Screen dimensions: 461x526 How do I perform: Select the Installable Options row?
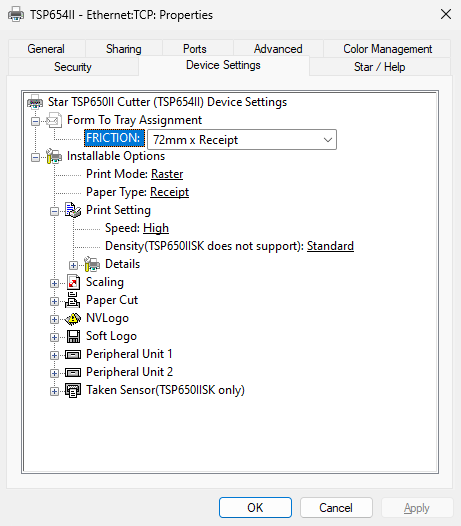coord(116,156)
